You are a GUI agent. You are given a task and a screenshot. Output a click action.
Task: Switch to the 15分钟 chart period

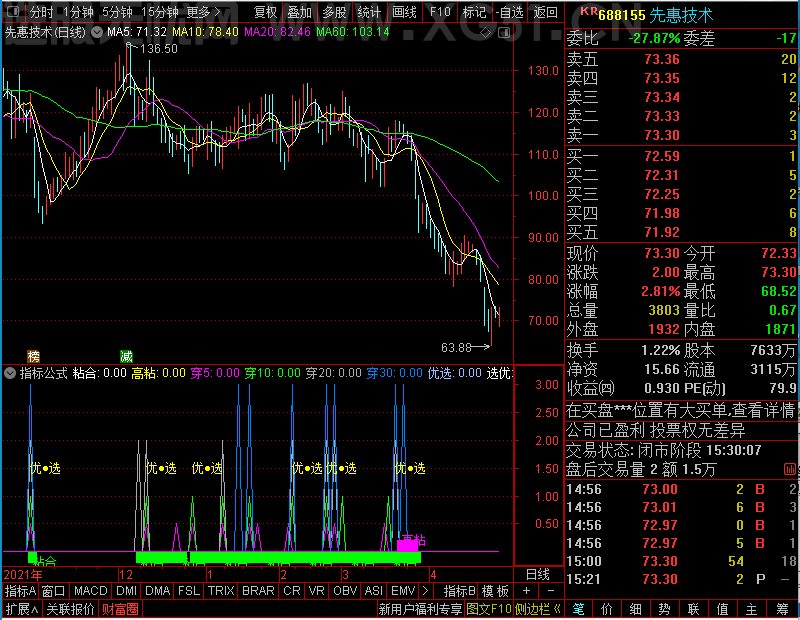pyautogui.click(x=160, y=12)
